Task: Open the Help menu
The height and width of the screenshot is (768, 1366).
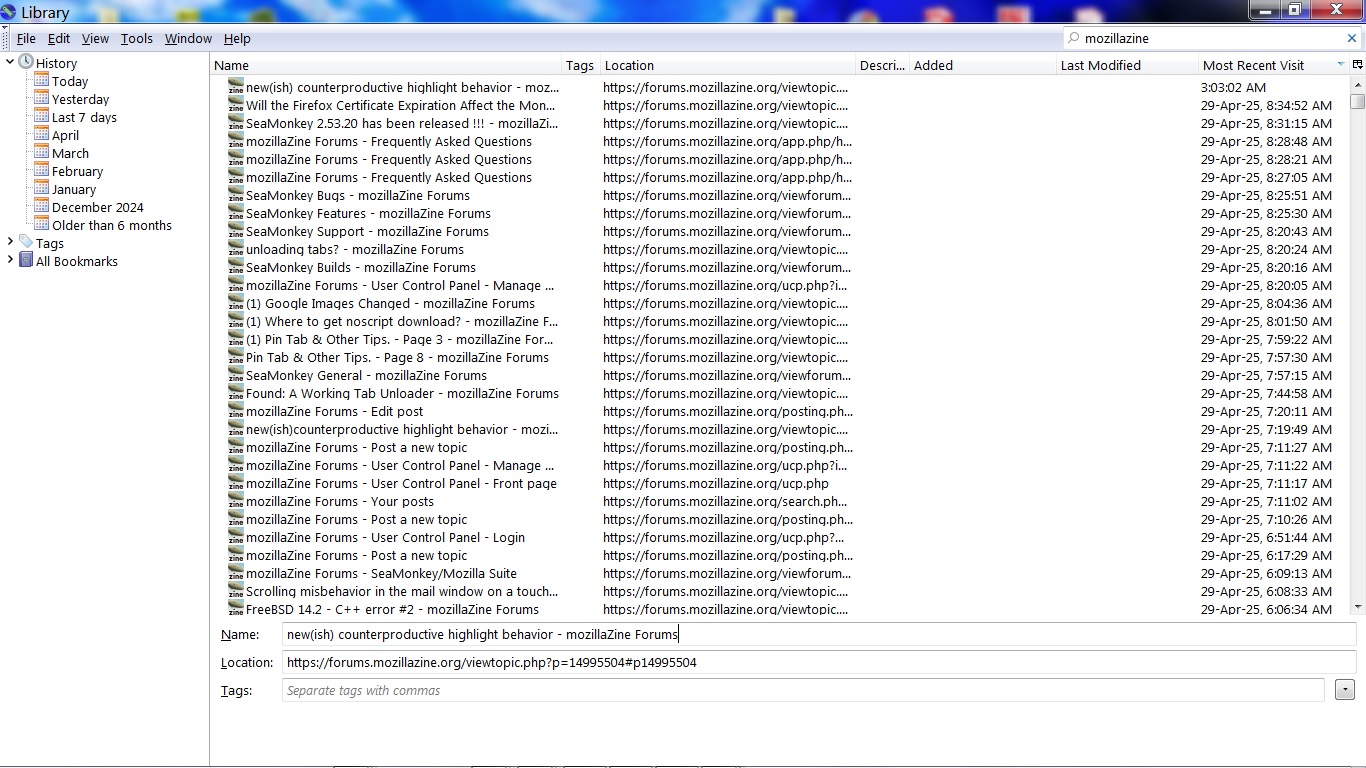Action: (x=237, y=38)
